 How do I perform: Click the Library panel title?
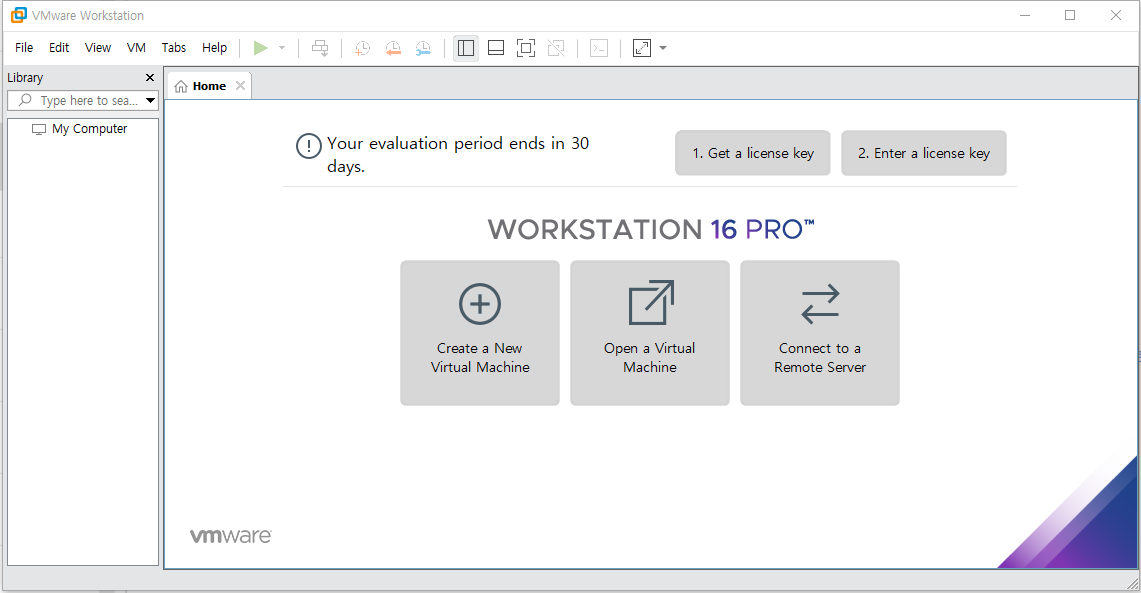(x=25, y=77)
